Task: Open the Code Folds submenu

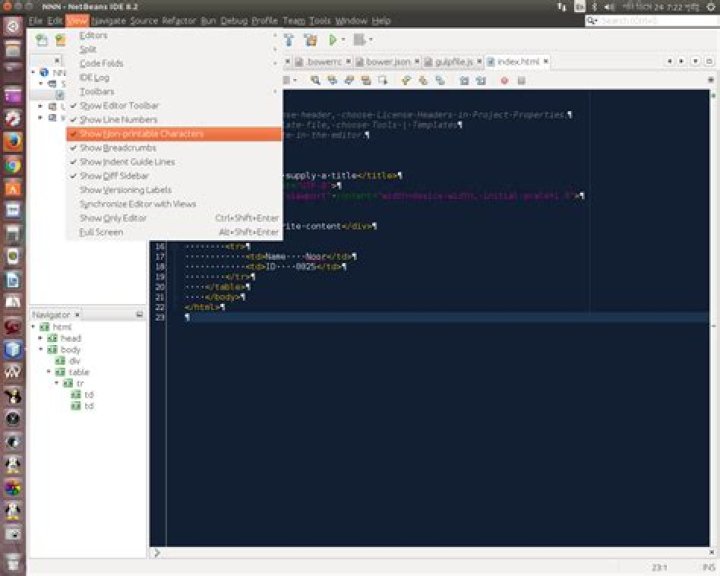Action: click(x=174, y=63)
